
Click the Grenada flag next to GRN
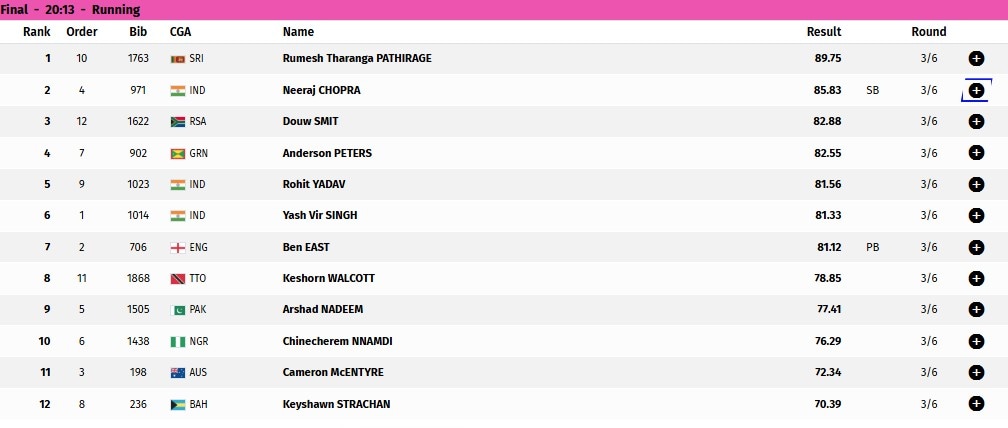(177, 154)
